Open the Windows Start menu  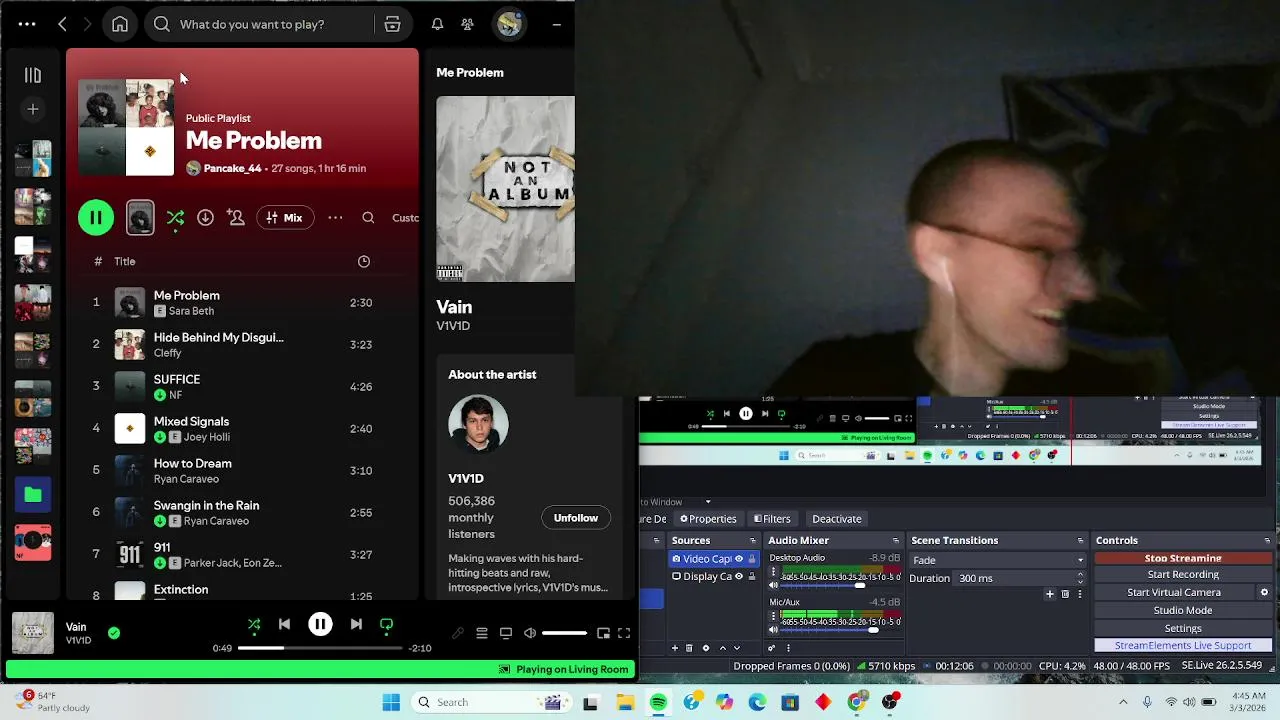(391, 702)
